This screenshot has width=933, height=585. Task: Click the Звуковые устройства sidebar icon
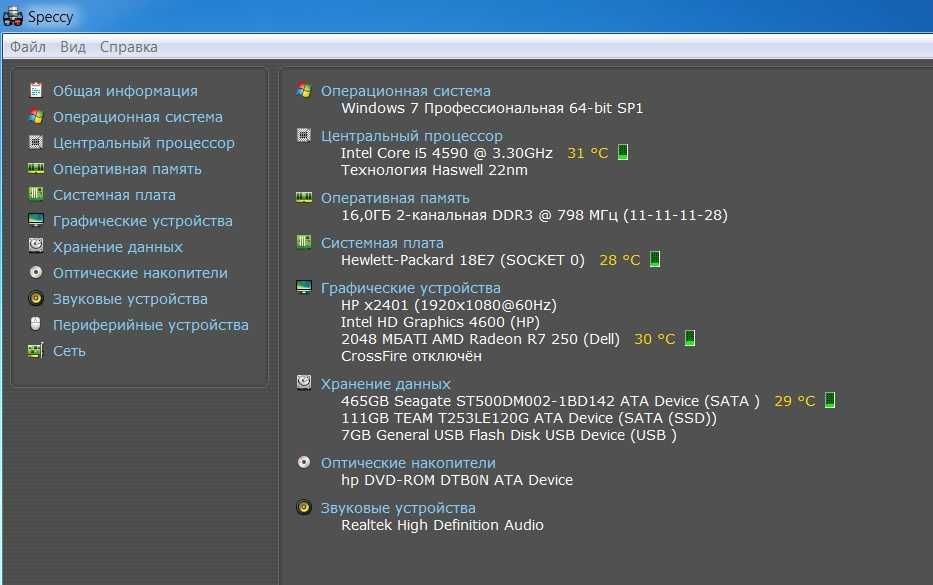(36, 298)
